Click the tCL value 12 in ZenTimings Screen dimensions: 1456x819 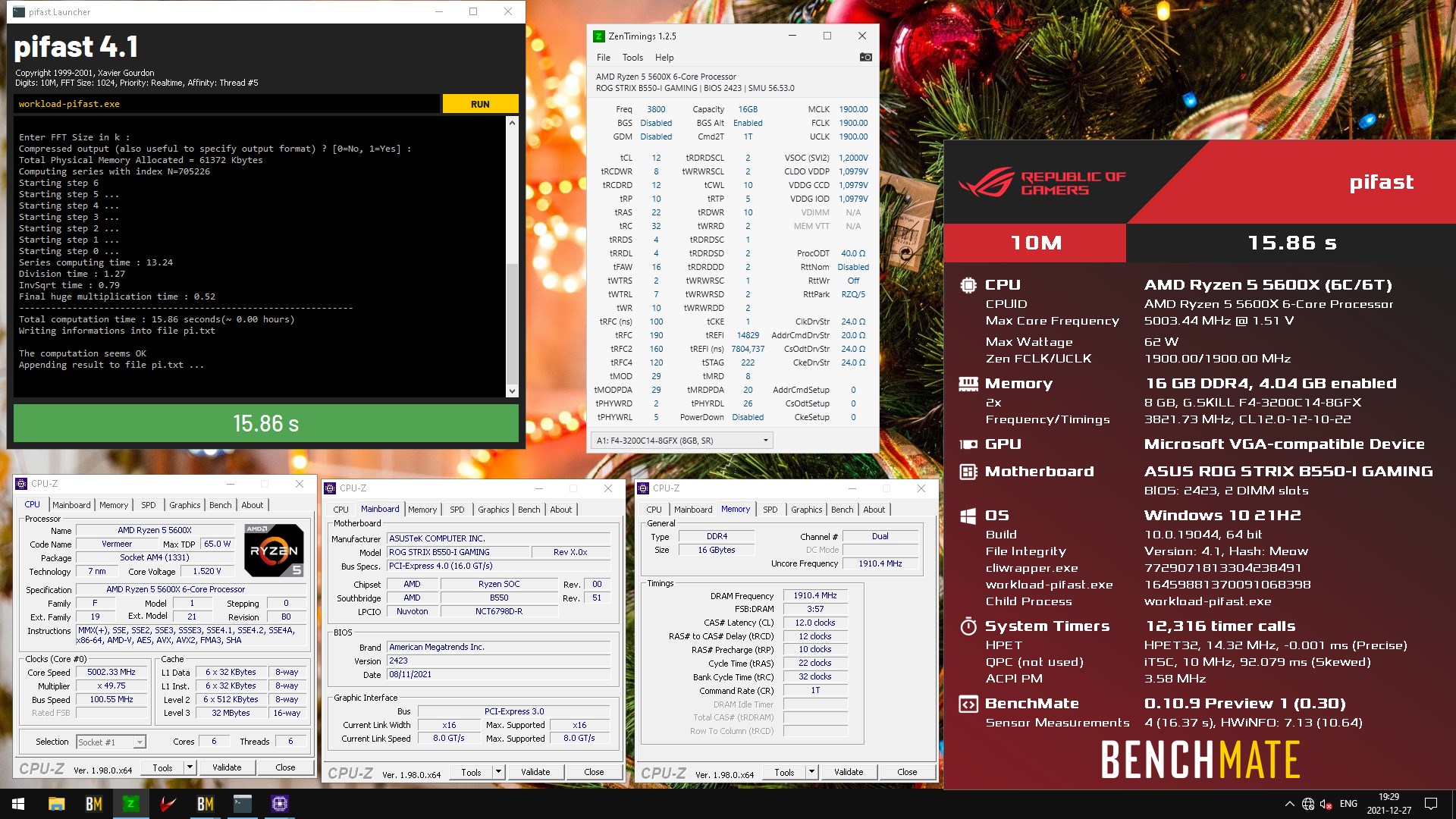click(x=656, y=158)
